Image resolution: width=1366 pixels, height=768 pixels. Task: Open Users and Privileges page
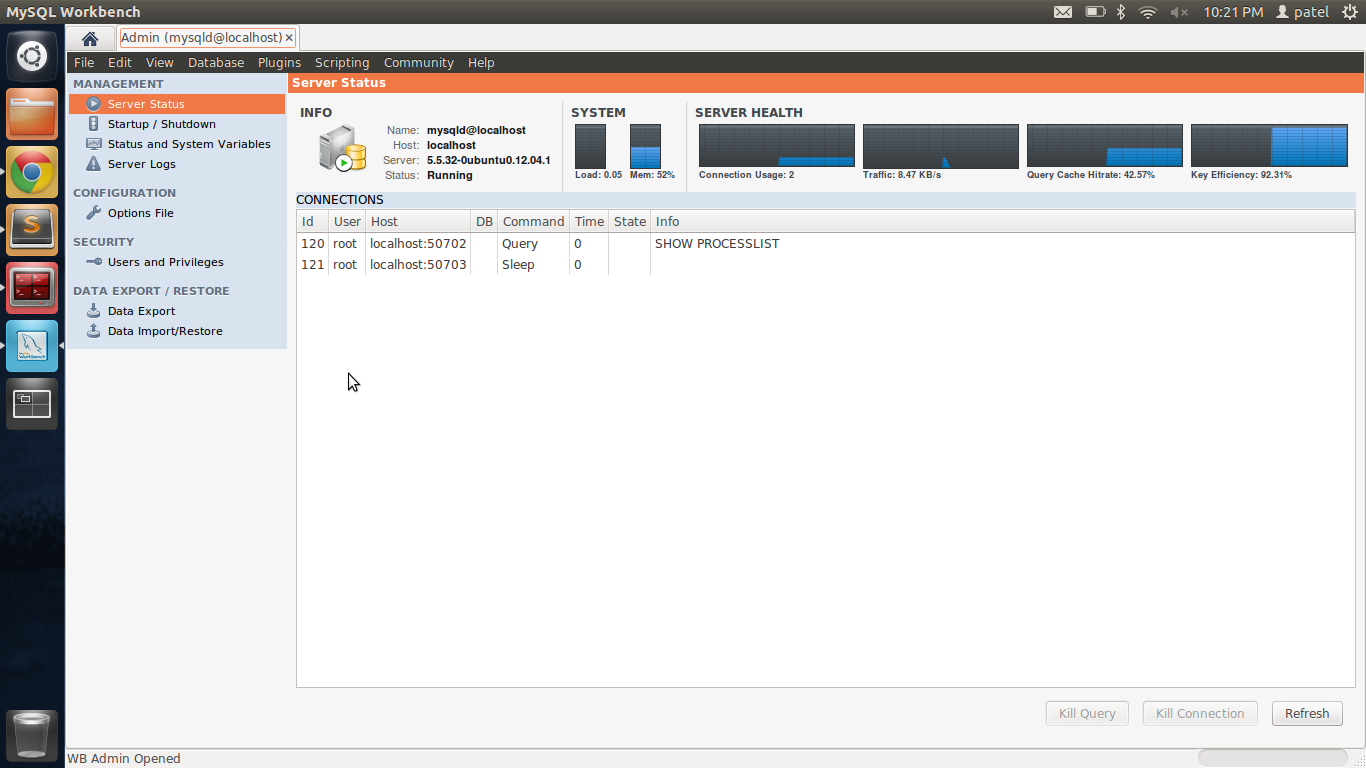166,262
